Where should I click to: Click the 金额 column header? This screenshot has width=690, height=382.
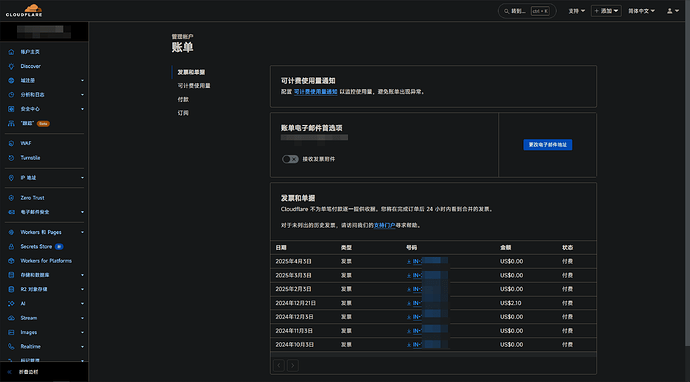click(x=506, y=248)
